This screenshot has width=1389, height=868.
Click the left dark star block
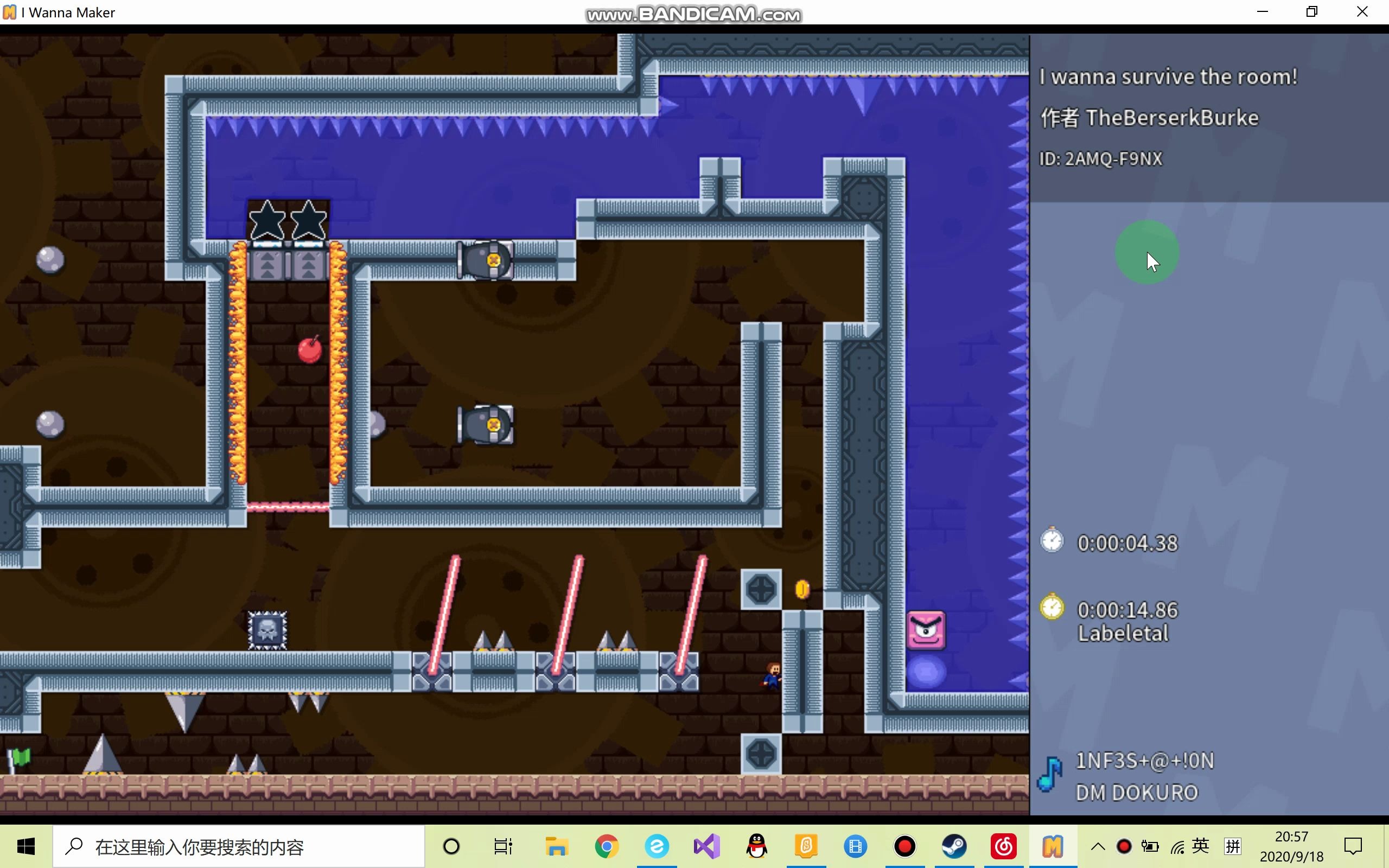click(x=267, y=220)
